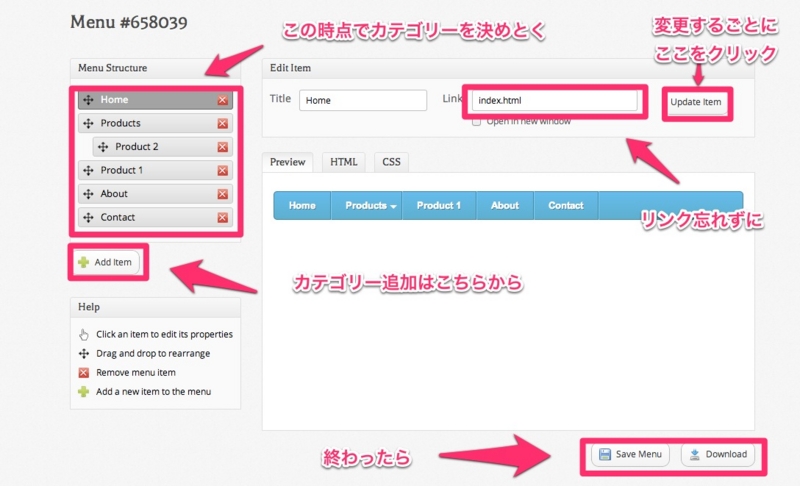
Task: Remove the Product 1 menu item
Action: (222, 170)
